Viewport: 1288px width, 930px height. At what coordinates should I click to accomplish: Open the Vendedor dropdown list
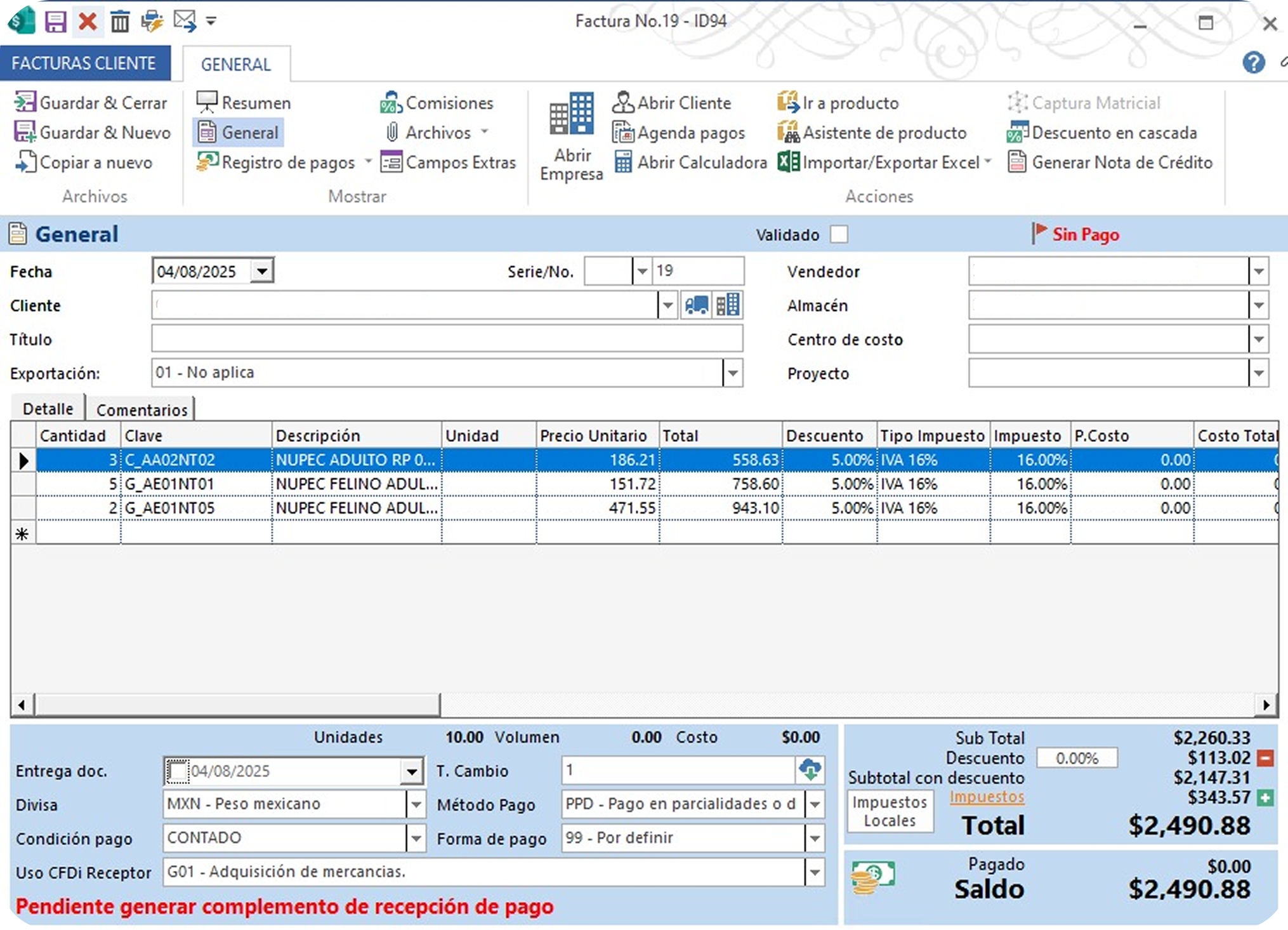[x=1258, y=272]
